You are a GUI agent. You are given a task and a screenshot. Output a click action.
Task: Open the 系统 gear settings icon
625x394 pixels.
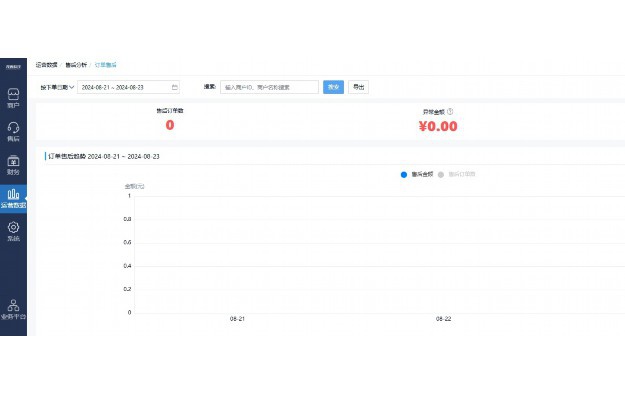click(x=13, y=232)
